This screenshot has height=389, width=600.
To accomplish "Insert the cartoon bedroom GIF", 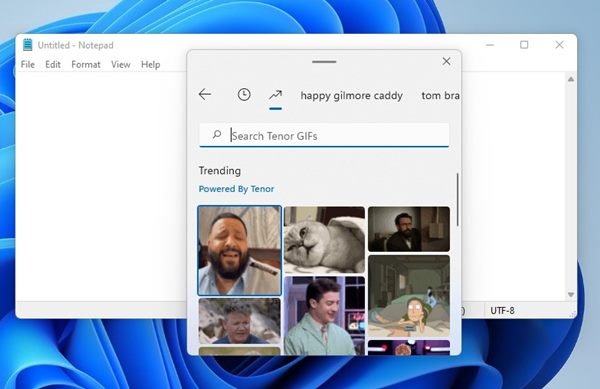I will pyautogui.click(x=409, y=296).
